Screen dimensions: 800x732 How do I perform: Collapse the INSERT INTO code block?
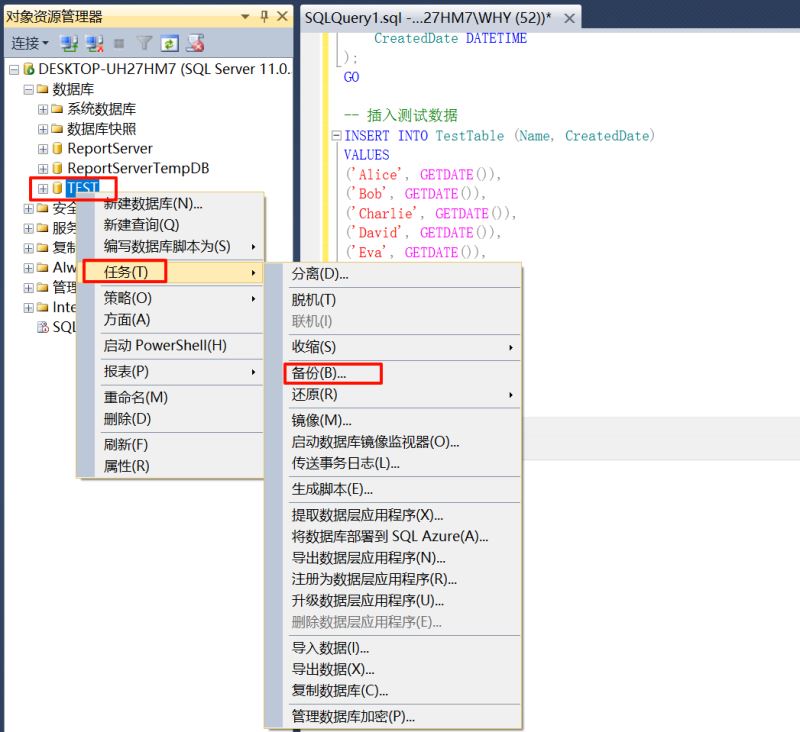337,135
